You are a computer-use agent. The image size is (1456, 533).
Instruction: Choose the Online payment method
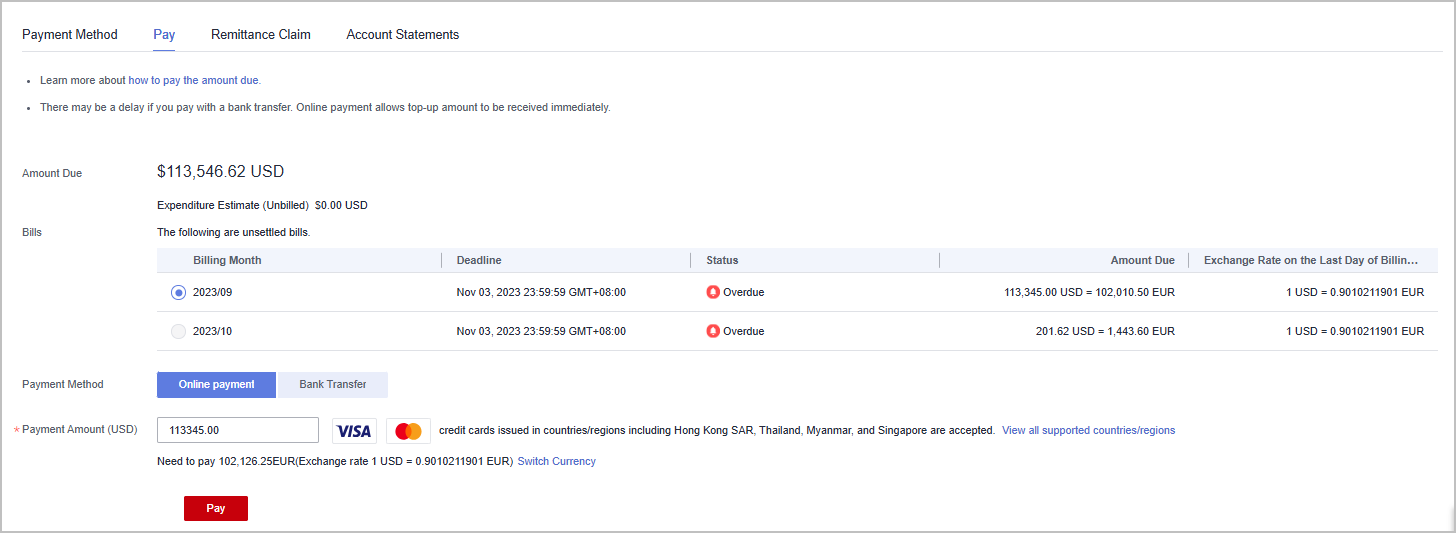(x=216, y=385)
